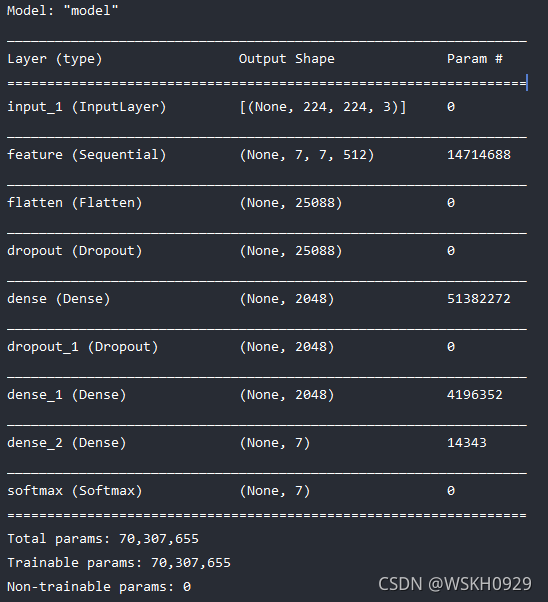
Task: Click the 'flatten (Flatten)' layer name
Action: coord(75,203)
